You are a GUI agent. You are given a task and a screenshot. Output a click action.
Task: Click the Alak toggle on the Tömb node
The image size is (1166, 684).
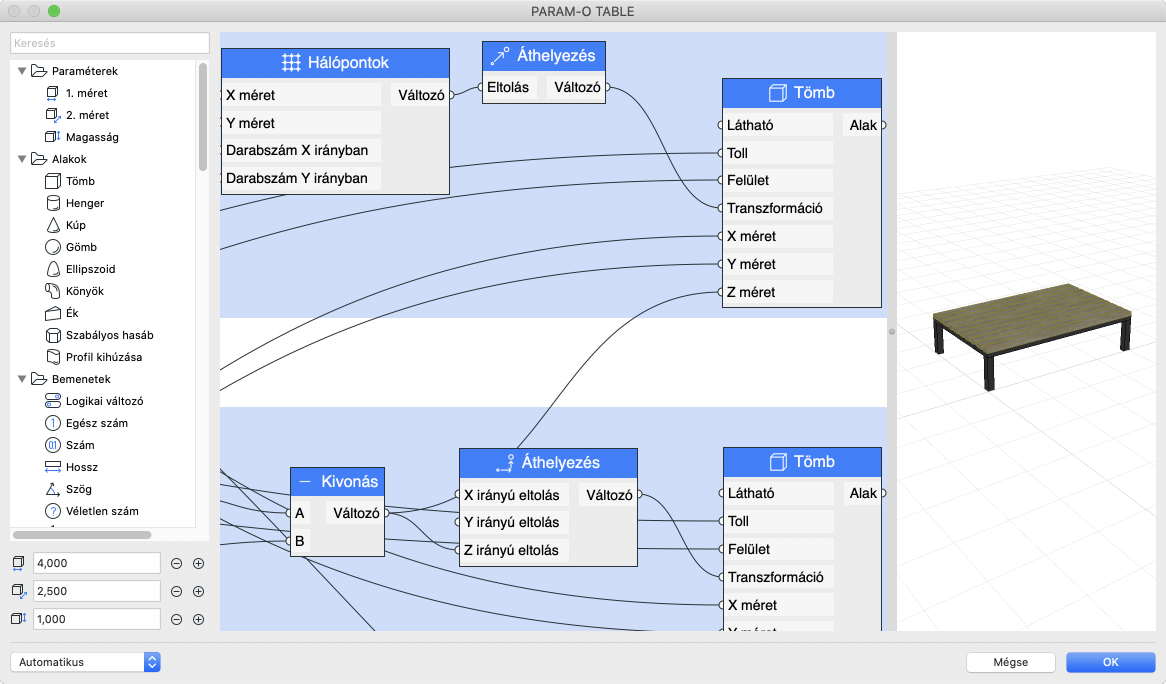[x=862, y=125]
